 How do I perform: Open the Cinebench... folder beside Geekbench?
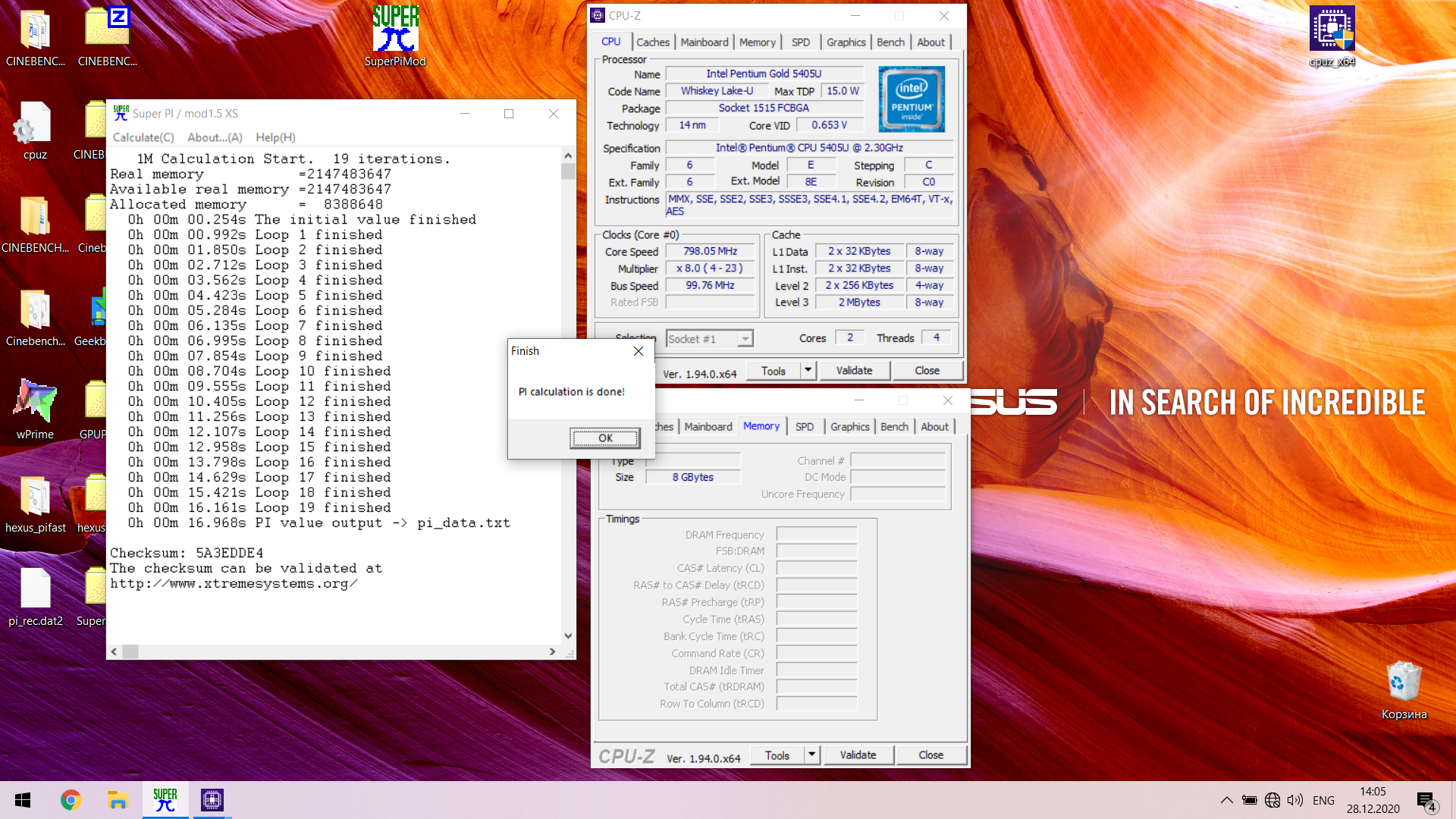35,317
